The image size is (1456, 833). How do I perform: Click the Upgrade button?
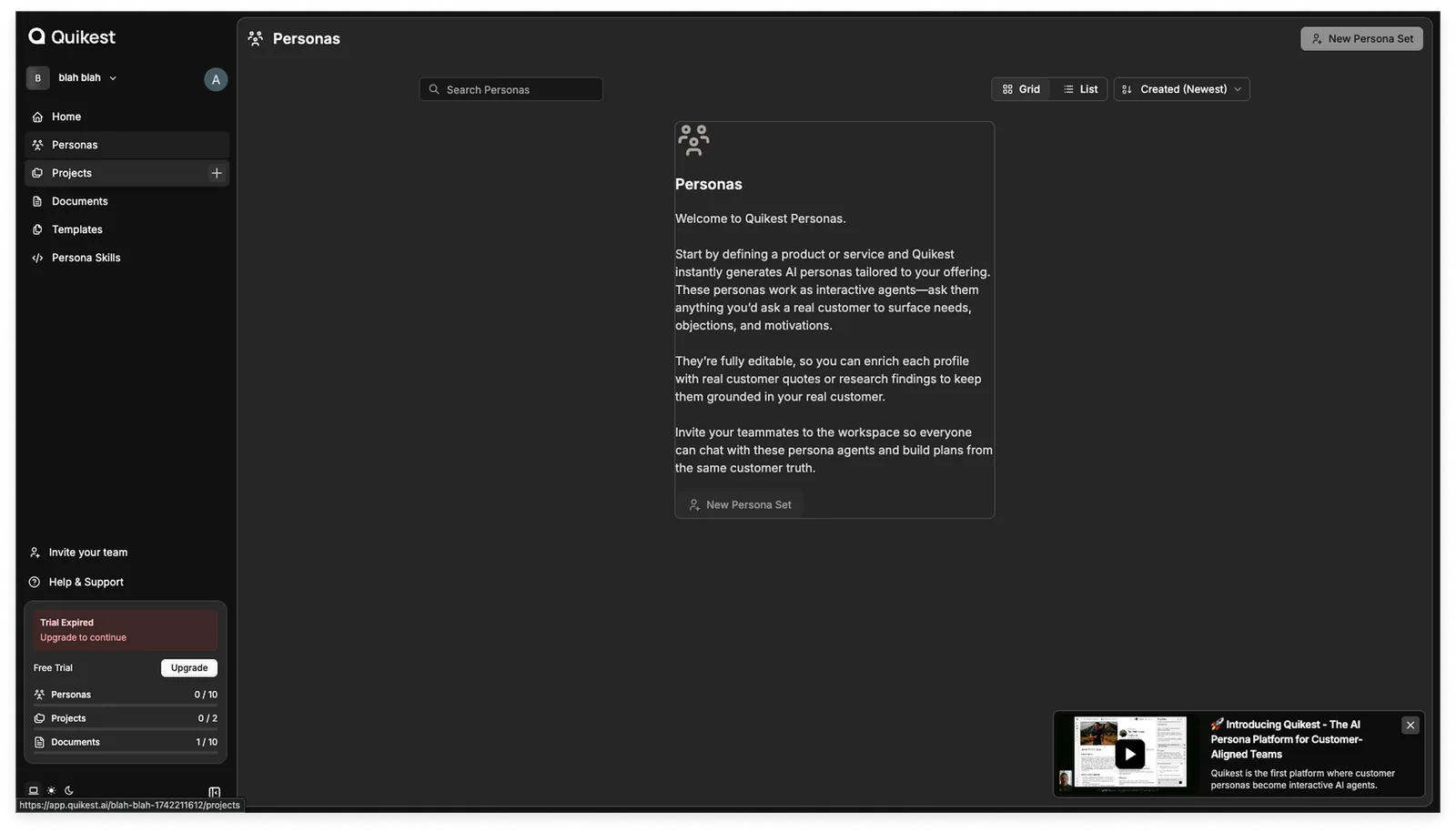coord(189,668)
